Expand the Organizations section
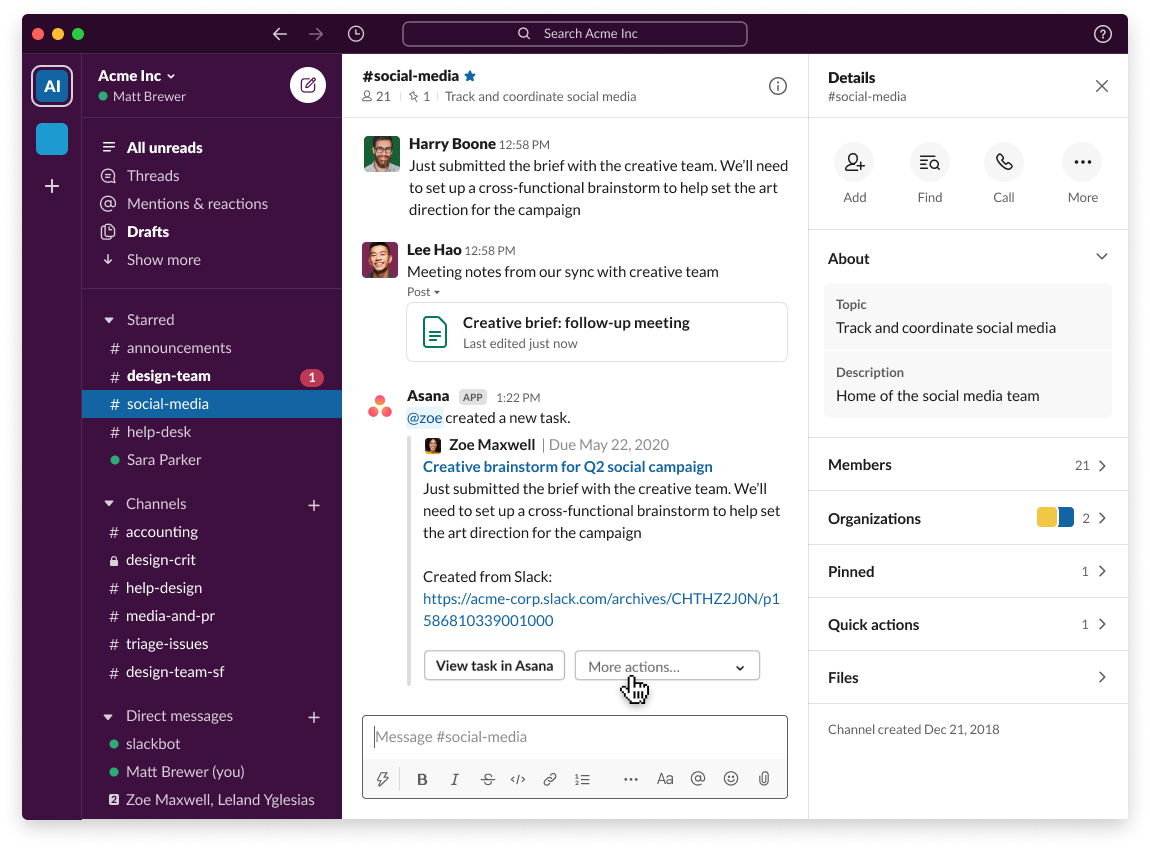Image resolution: width=1150 pixels, height=849 pixels. [968, 518]
